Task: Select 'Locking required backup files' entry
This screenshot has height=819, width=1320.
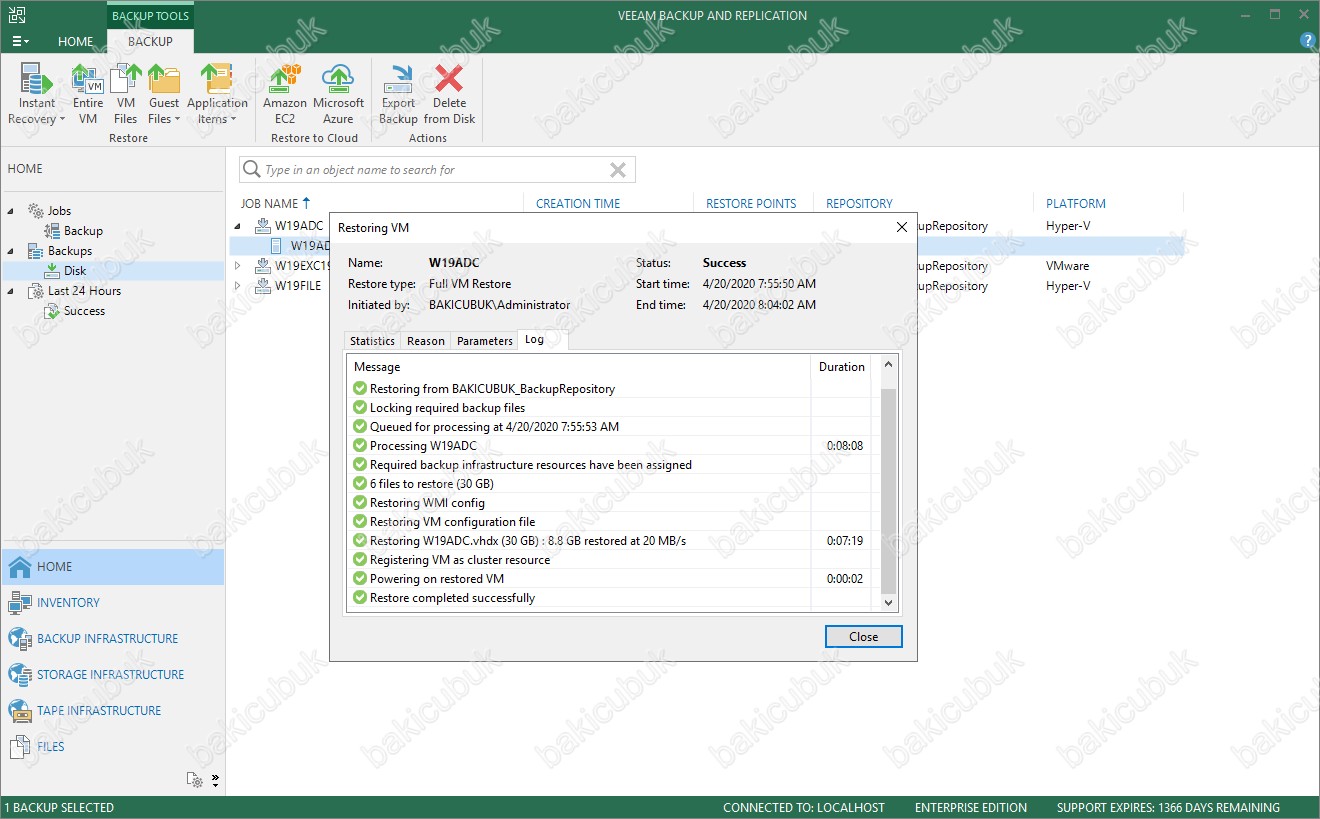Action: [608, 408]
